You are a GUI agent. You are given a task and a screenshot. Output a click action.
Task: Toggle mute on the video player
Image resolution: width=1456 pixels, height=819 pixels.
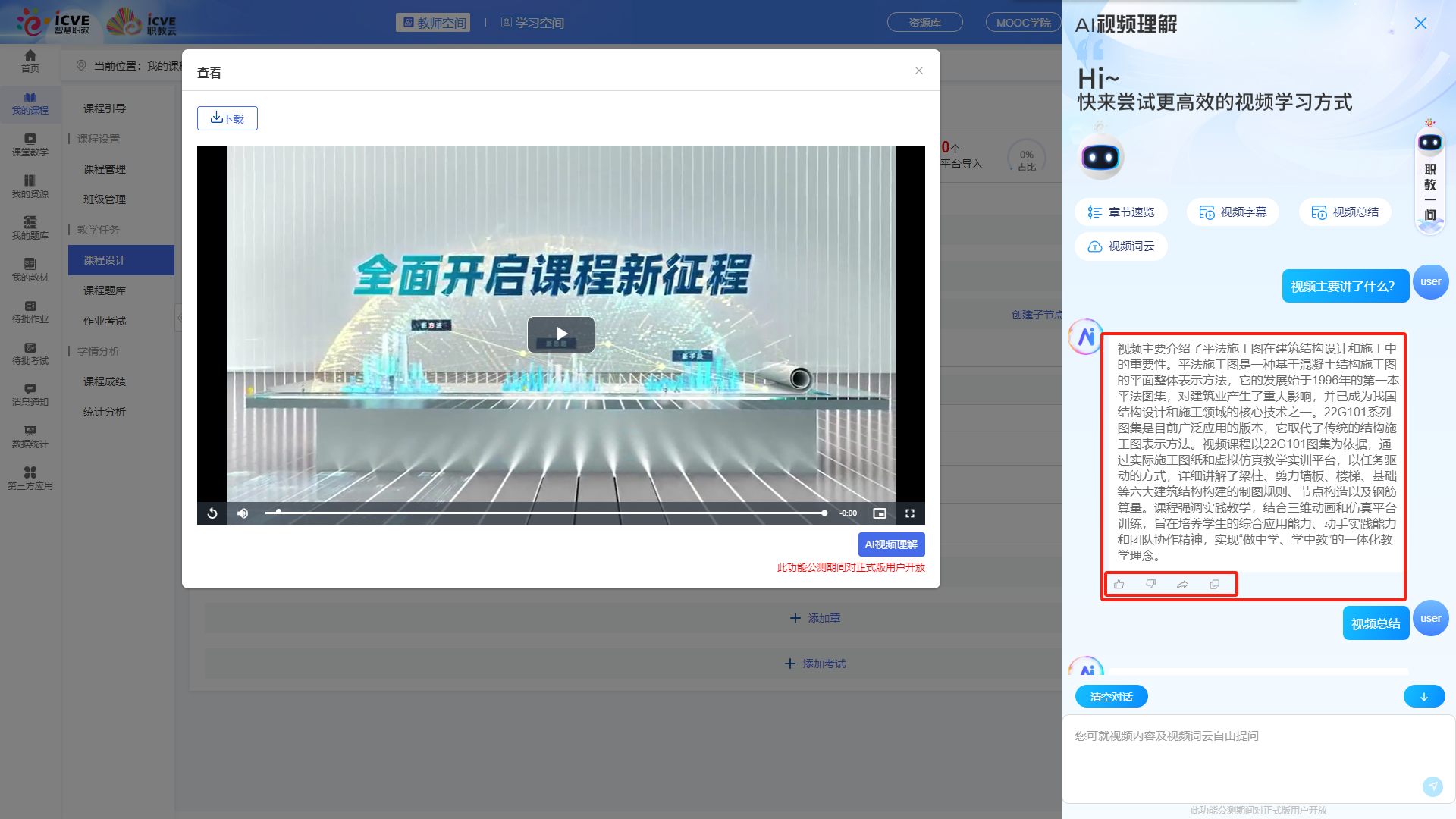coord(242,513)
